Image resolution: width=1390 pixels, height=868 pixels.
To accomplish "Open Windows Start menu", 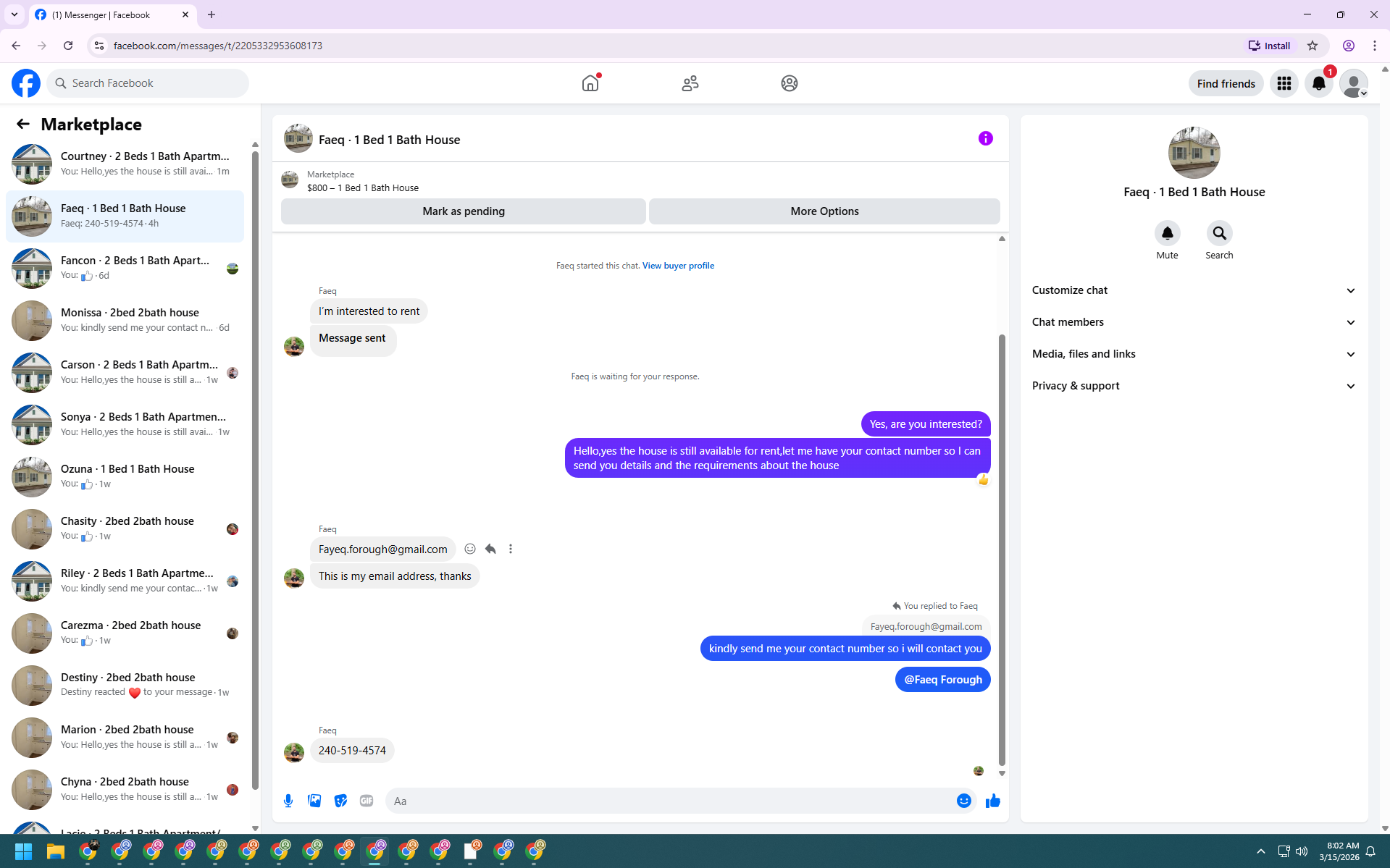I will [23, 851].
